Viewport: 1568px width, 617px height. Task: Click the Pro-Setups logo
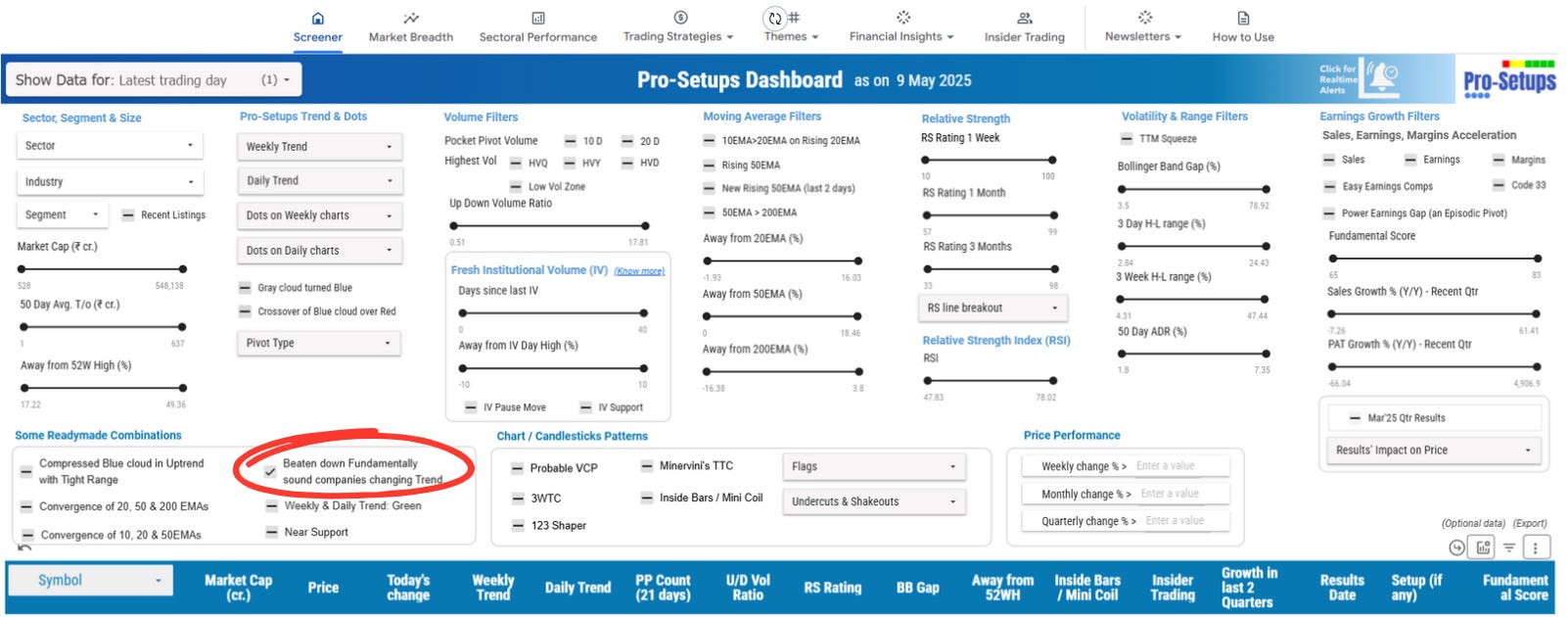pyautogui.click(x=1509, y=79)
